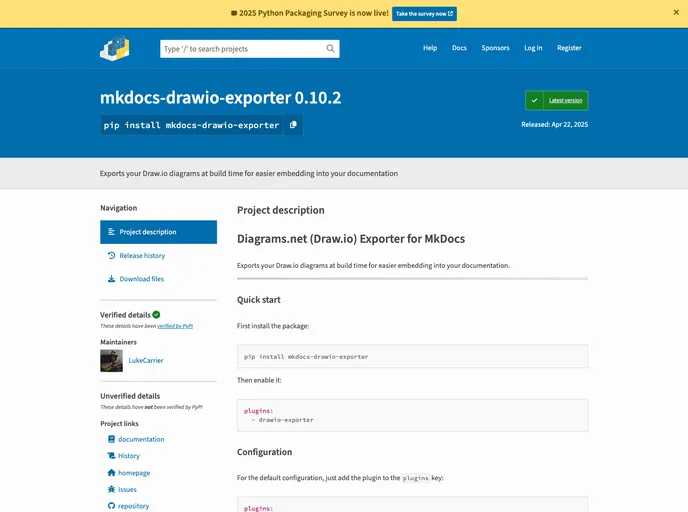Click the homepage house icon
The width and height of the screenshot is (688, 512).
click(x=111, y=473)
